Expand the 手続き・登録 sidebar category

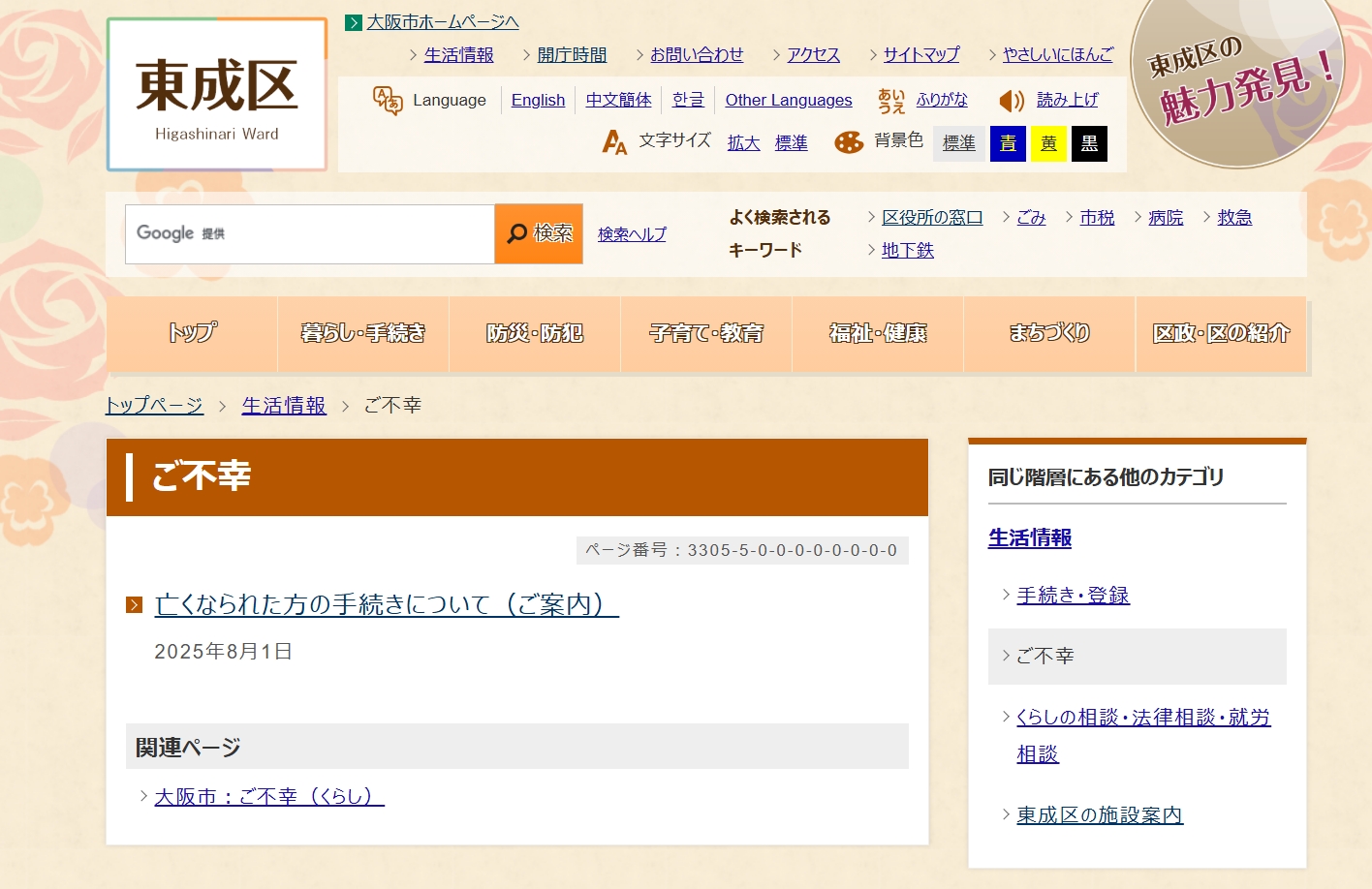click(1073, 596)
